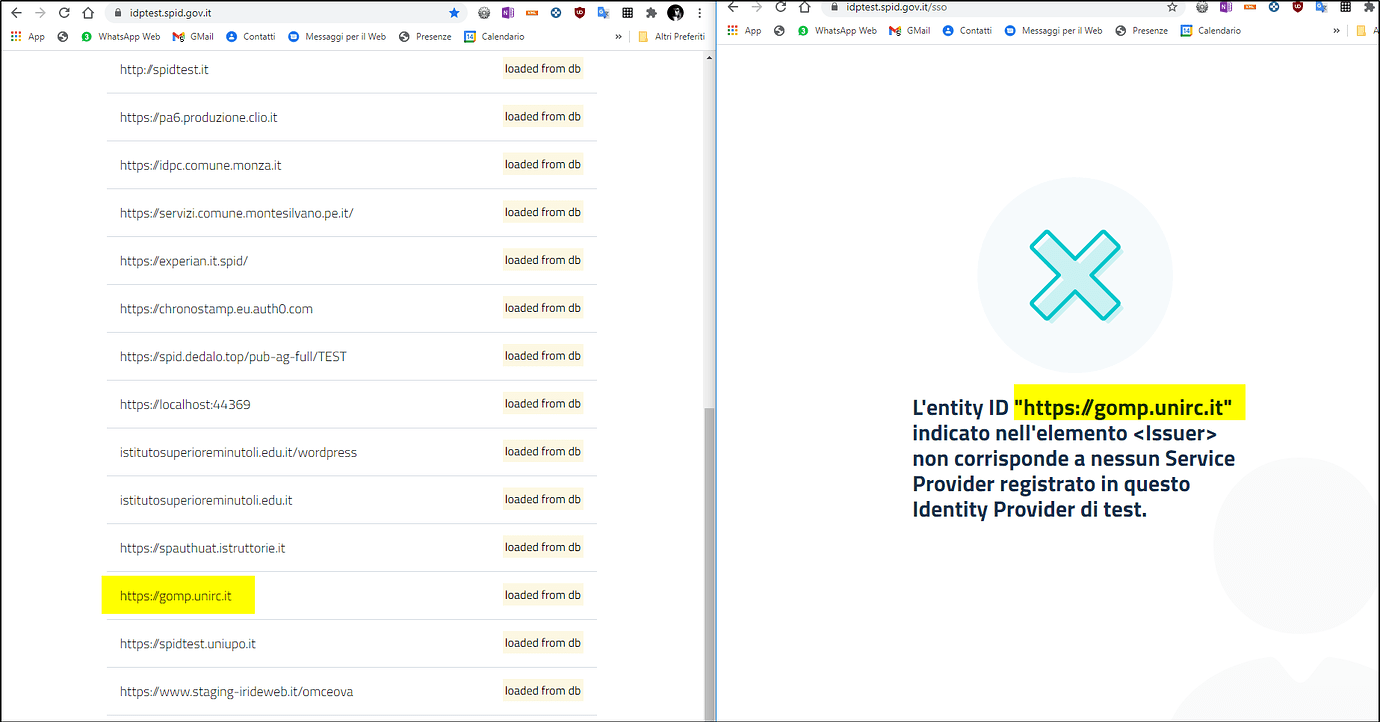Click the highlighted "https://gomp.unirc.it" error text

point(1123,408)
